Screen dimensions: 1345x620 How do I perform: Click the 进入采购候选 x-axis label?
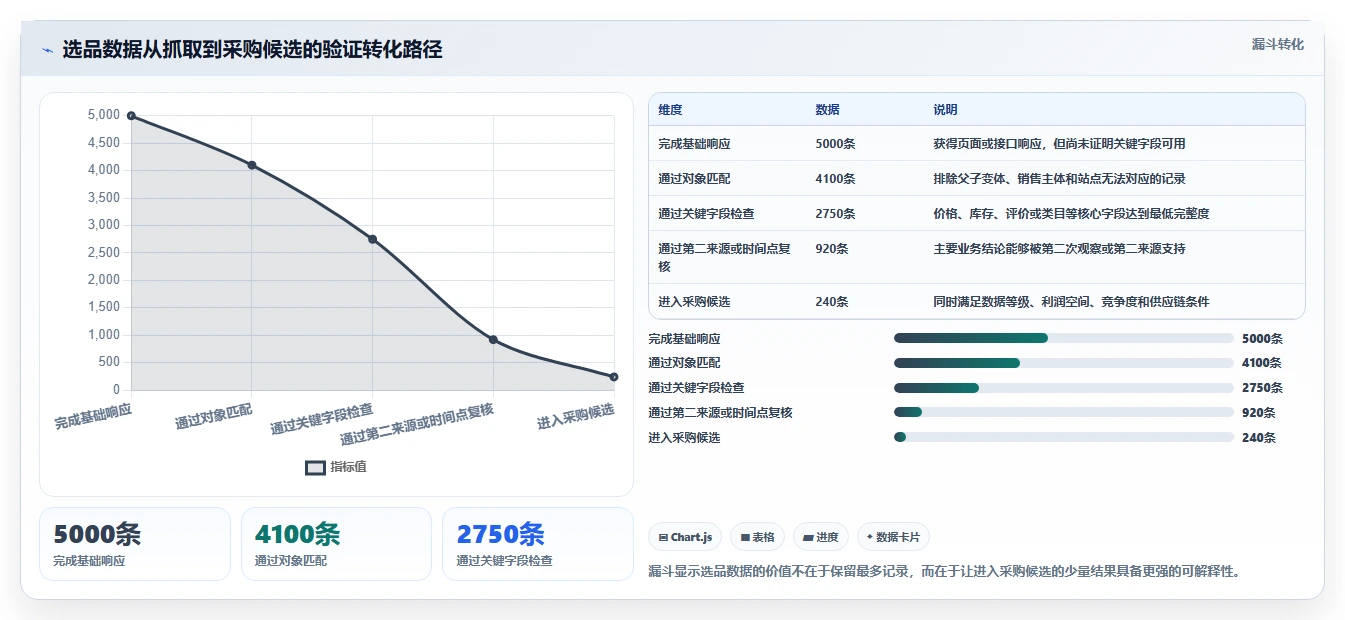(x=576, y=416)
